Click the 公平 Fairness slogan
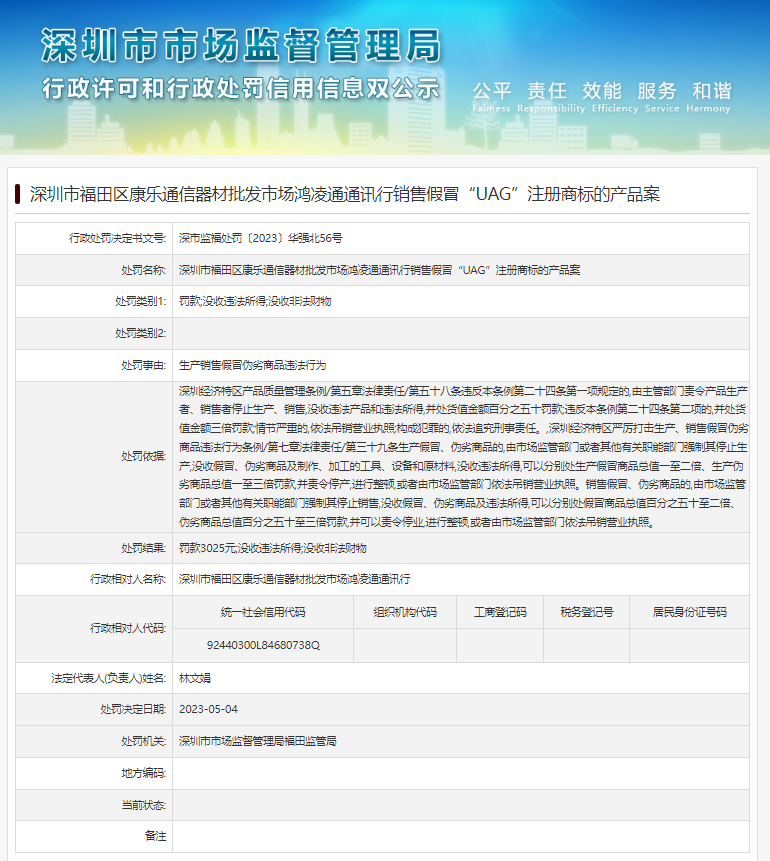 492,97
